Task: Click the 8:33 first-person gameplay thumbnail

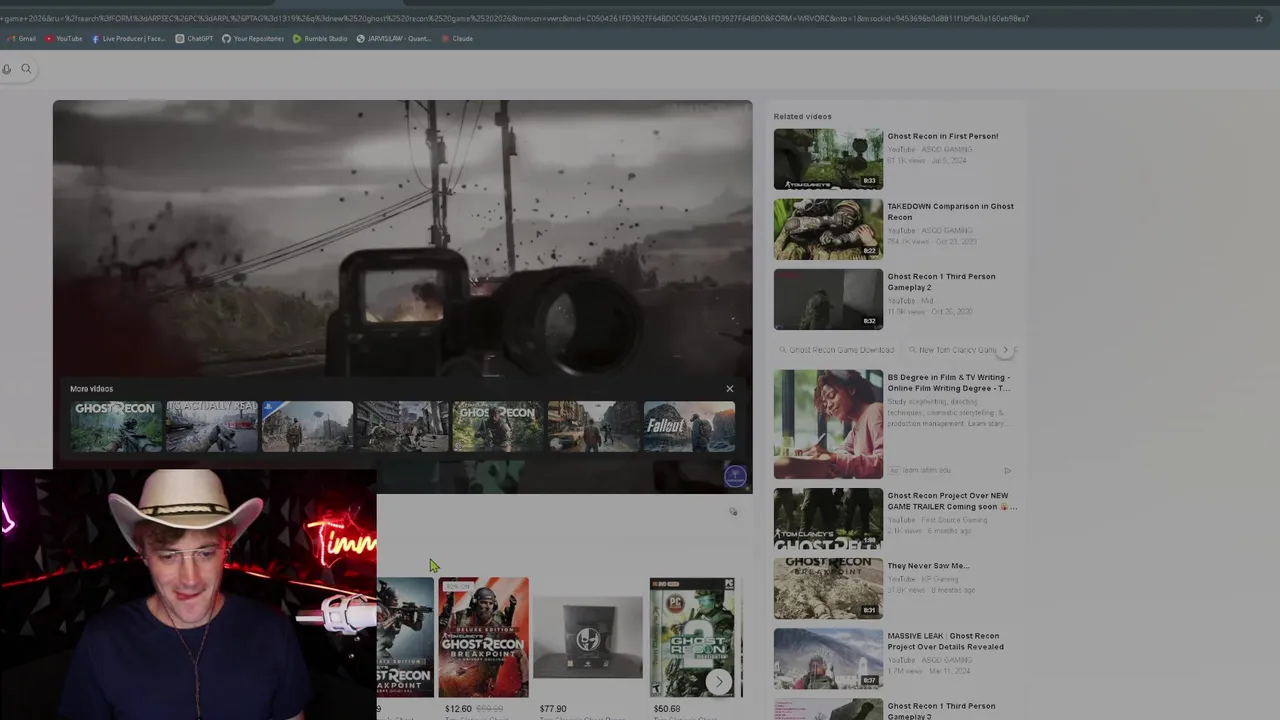Action: pyautogui.click(x=828, y=159)
